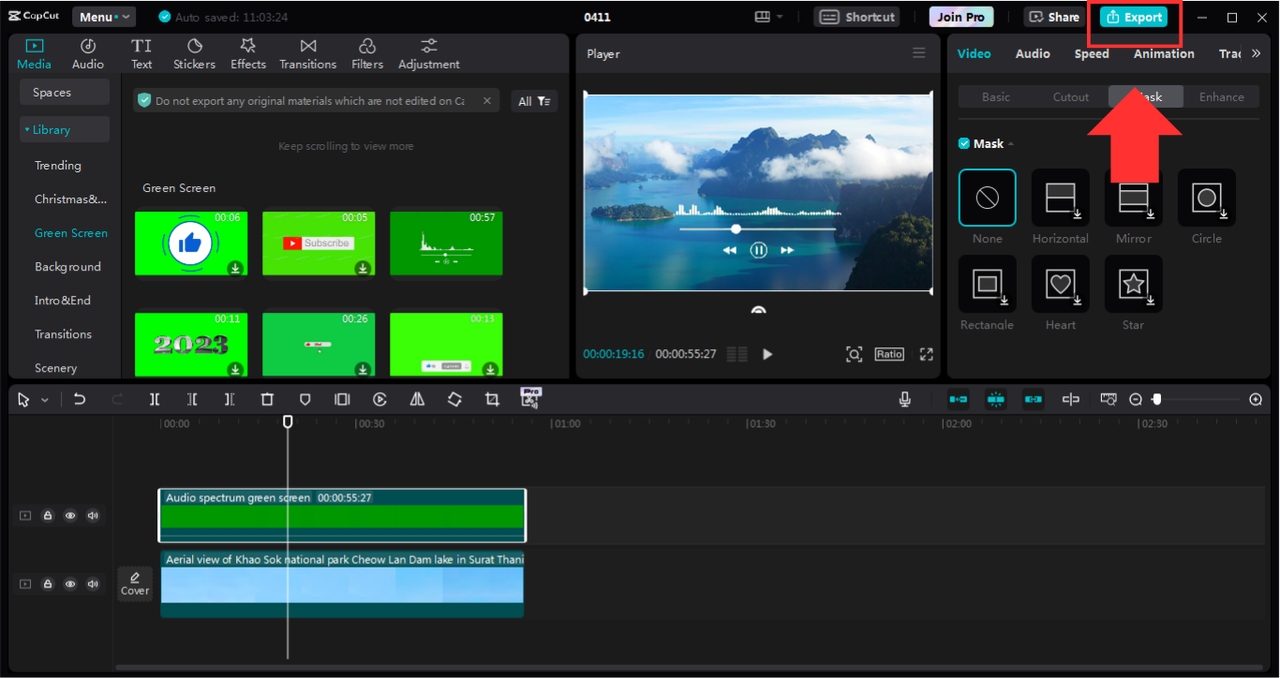The width and height of the screenshot is (1280, 678).
Task: Click the Crop tool icon
Action: [492, 399]
